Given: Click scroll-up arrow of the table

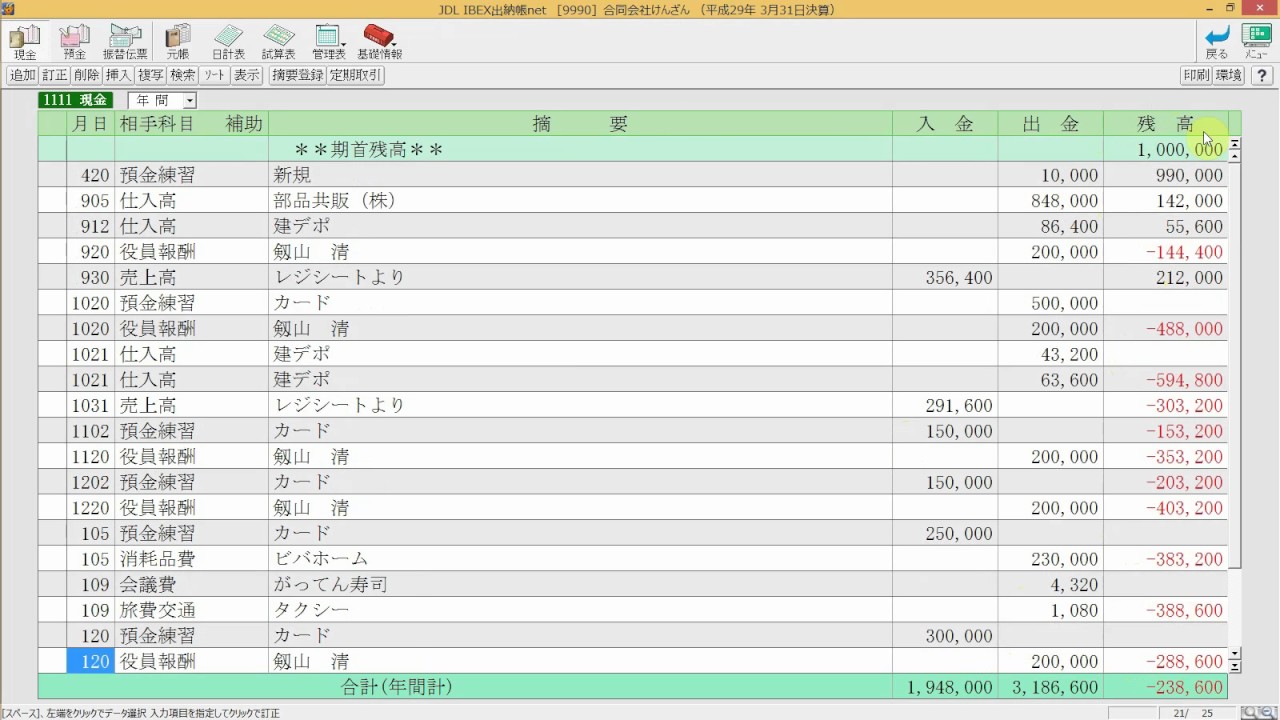Looking at the screenshot, I should 1235,157.
